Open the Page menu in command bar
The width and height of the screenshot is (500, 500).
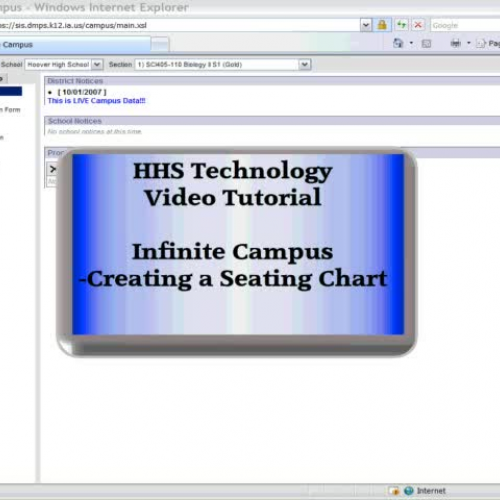[x=488, y=44]
